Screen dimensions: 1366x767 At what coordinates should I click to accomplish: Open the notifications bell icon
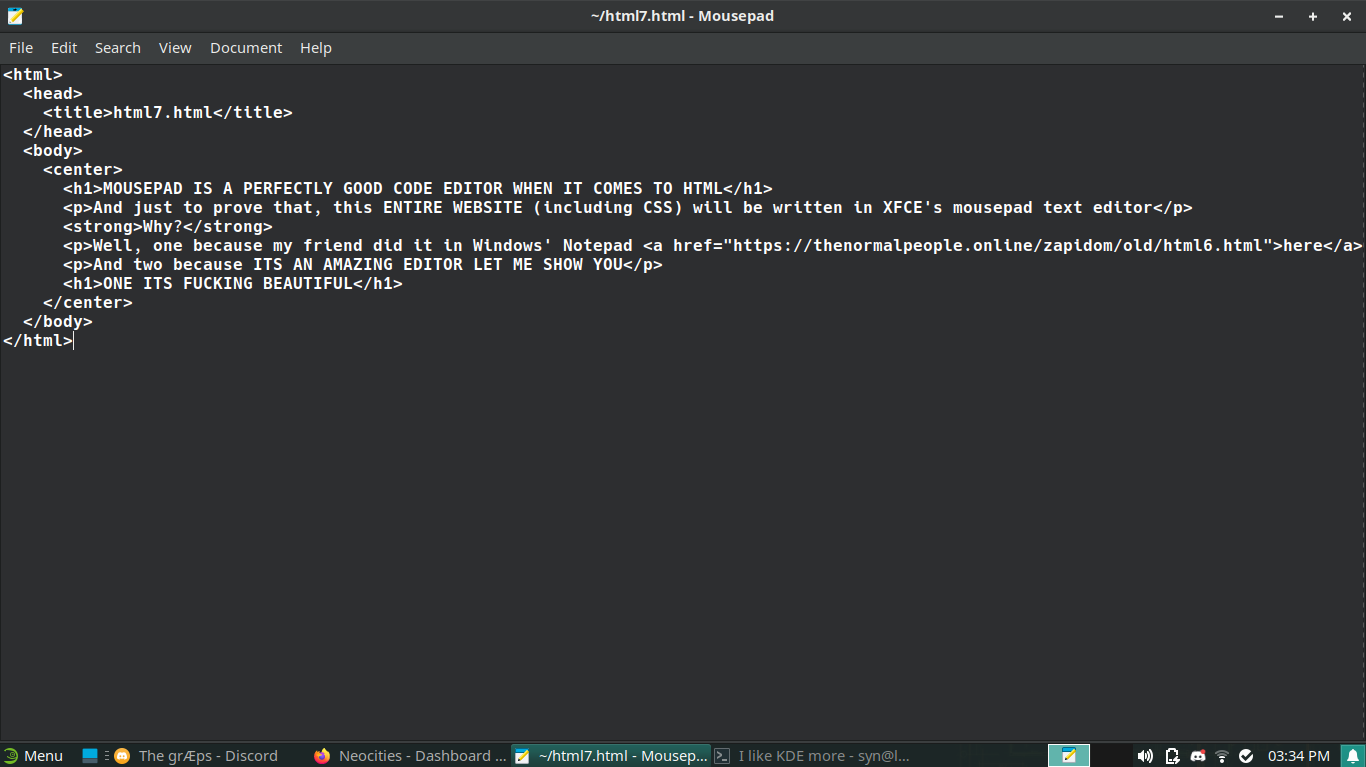pyautogui.click(x=1352, y=756)
